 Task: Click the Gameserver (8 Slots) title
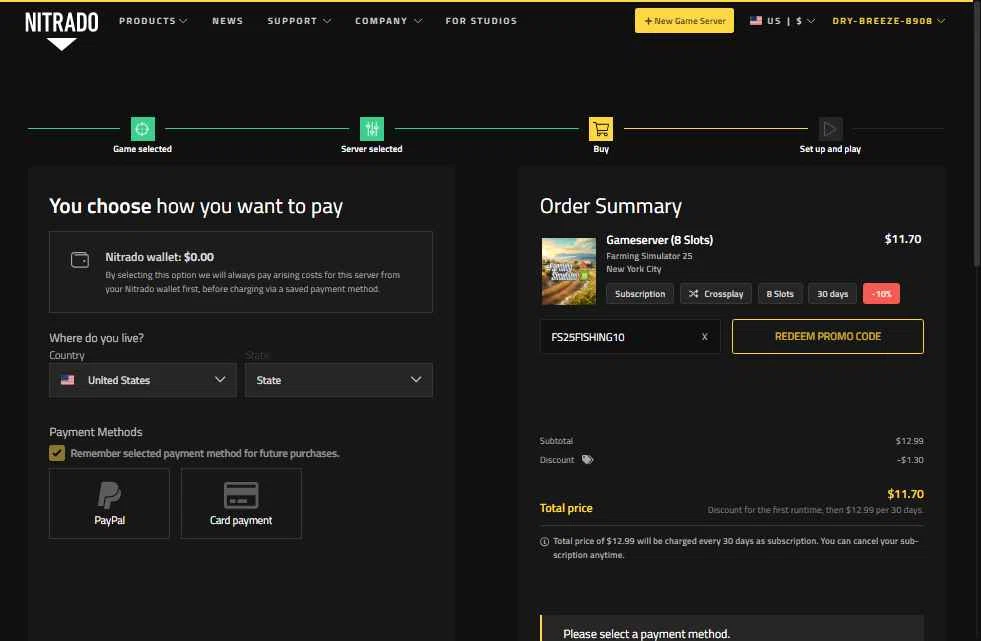(x=659, y=240)
